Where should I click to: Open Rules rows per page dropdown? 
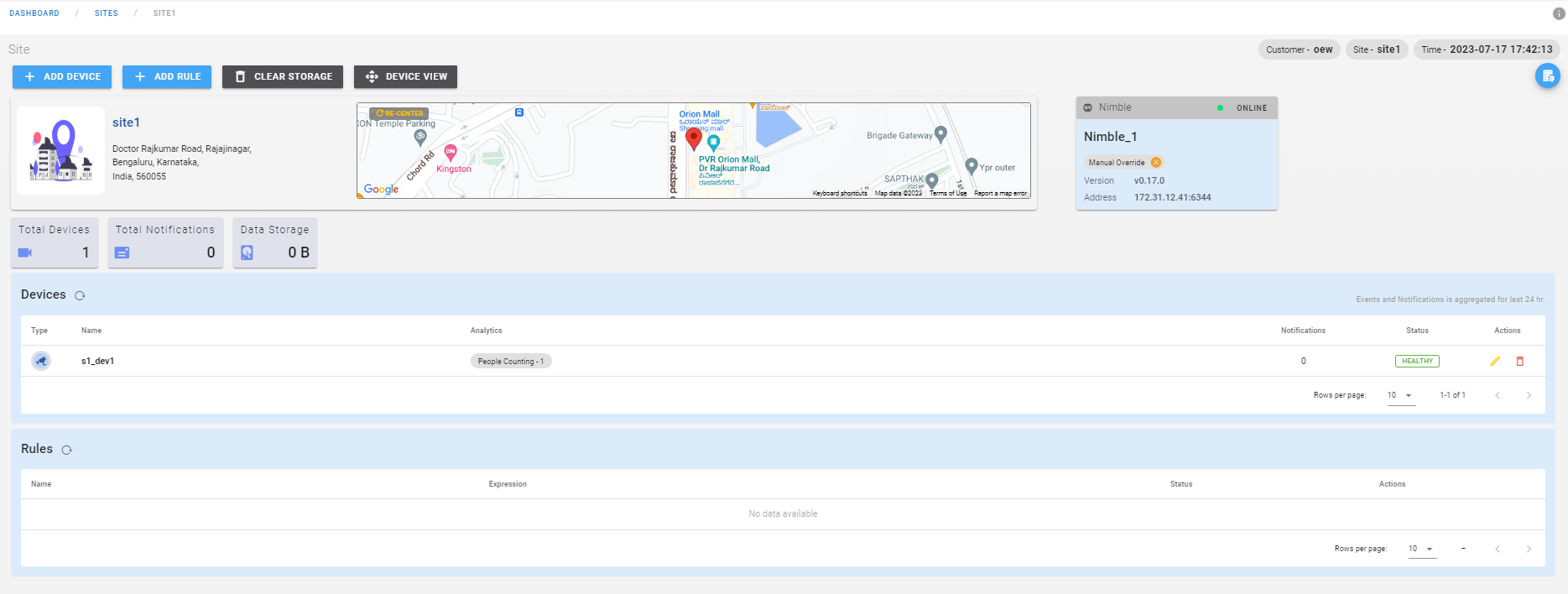click(x=1421, y=549)
